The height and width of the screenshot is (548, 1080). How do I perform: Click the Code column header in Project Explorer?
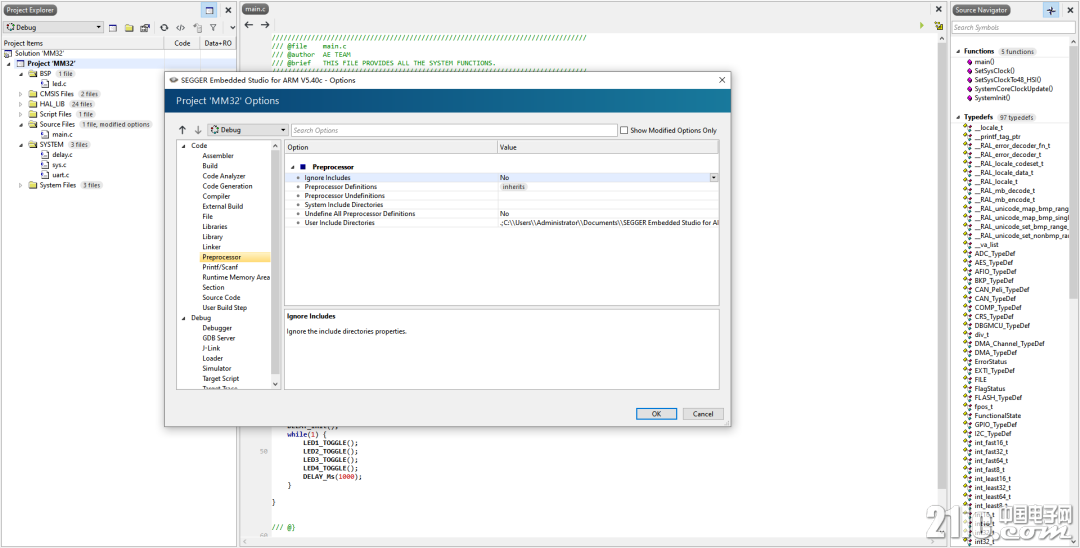[182, 43]
